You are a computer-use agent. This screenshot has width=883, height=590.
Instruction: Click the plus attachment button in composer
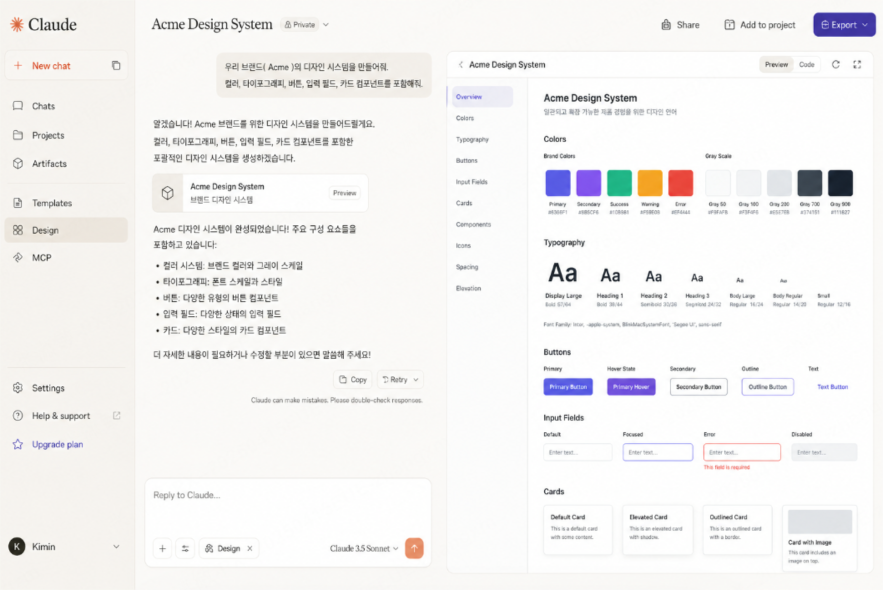tap(162, 548)
